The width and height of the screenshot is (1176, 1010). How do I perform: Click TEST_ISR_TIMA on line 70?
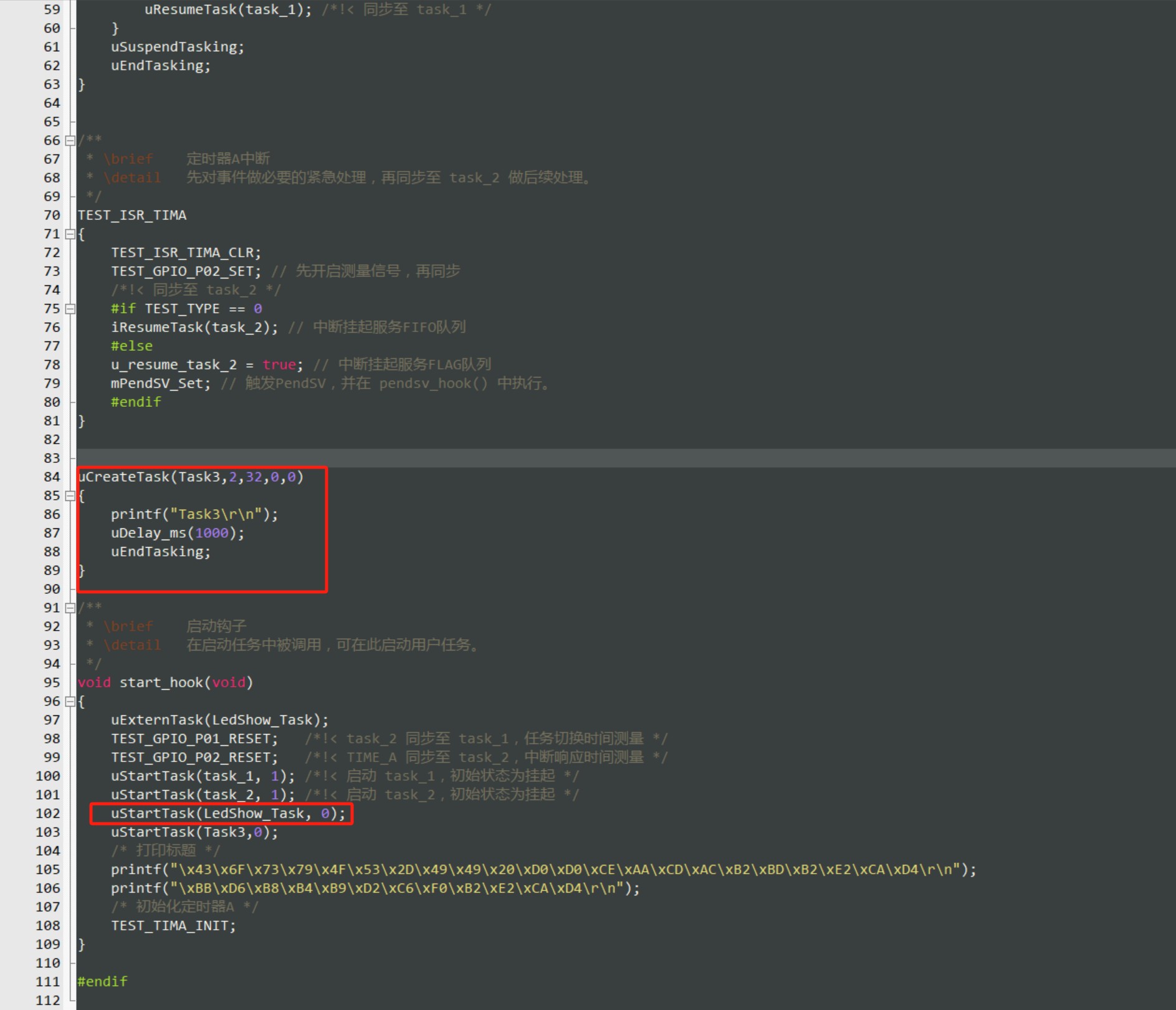tap(132, 215)
